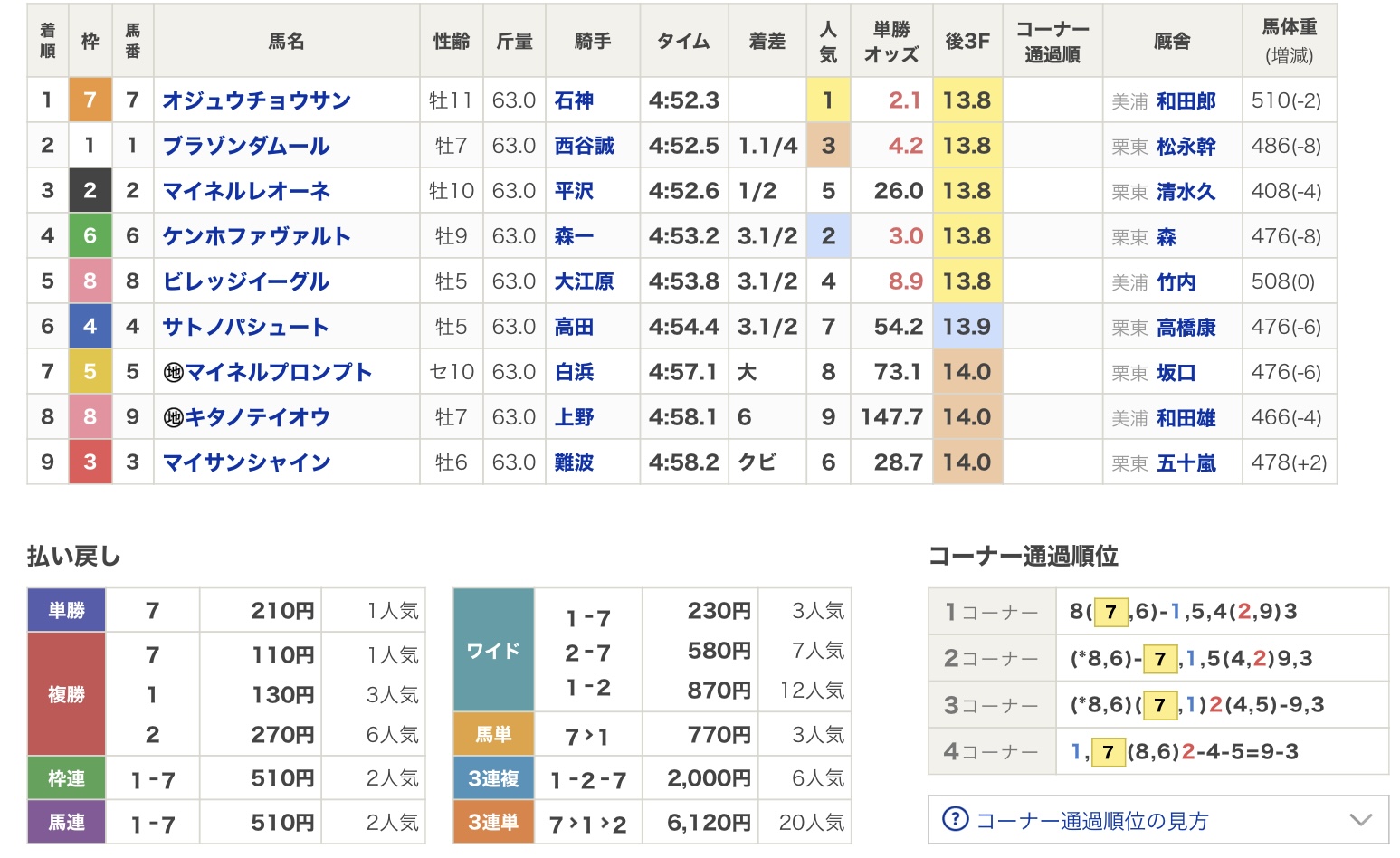1400x858 pixels.
Task: Click the 地 badge before マイネルプロンプト
Action: pos(173,372)
